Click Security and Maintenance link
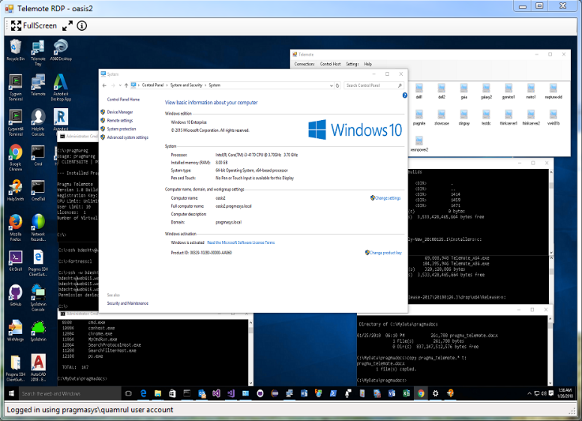Image resolution: width=582 pixels, height=421 pixels. tap(127, 303)
